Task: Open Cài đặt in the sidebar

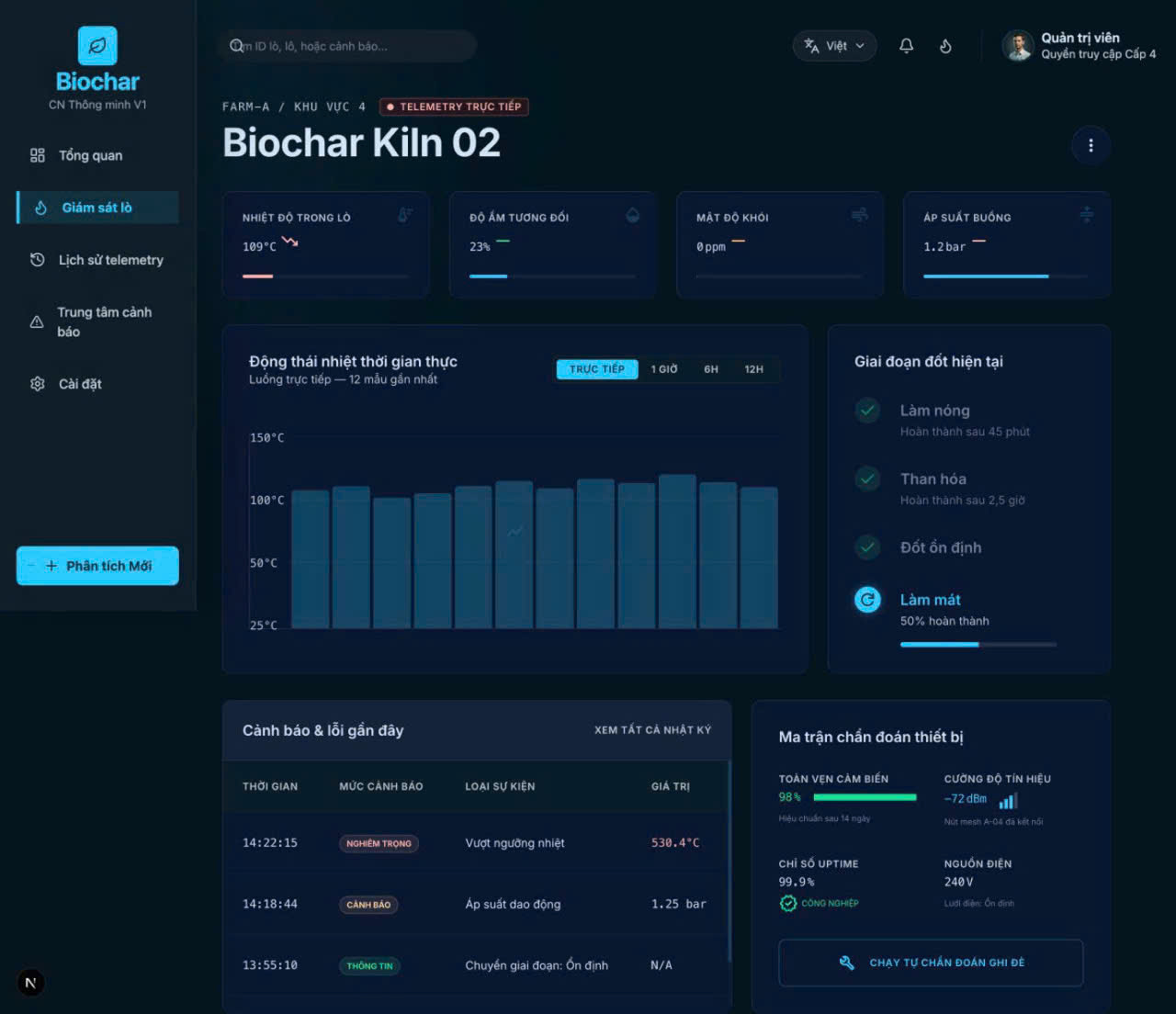Action: point(97,384)
